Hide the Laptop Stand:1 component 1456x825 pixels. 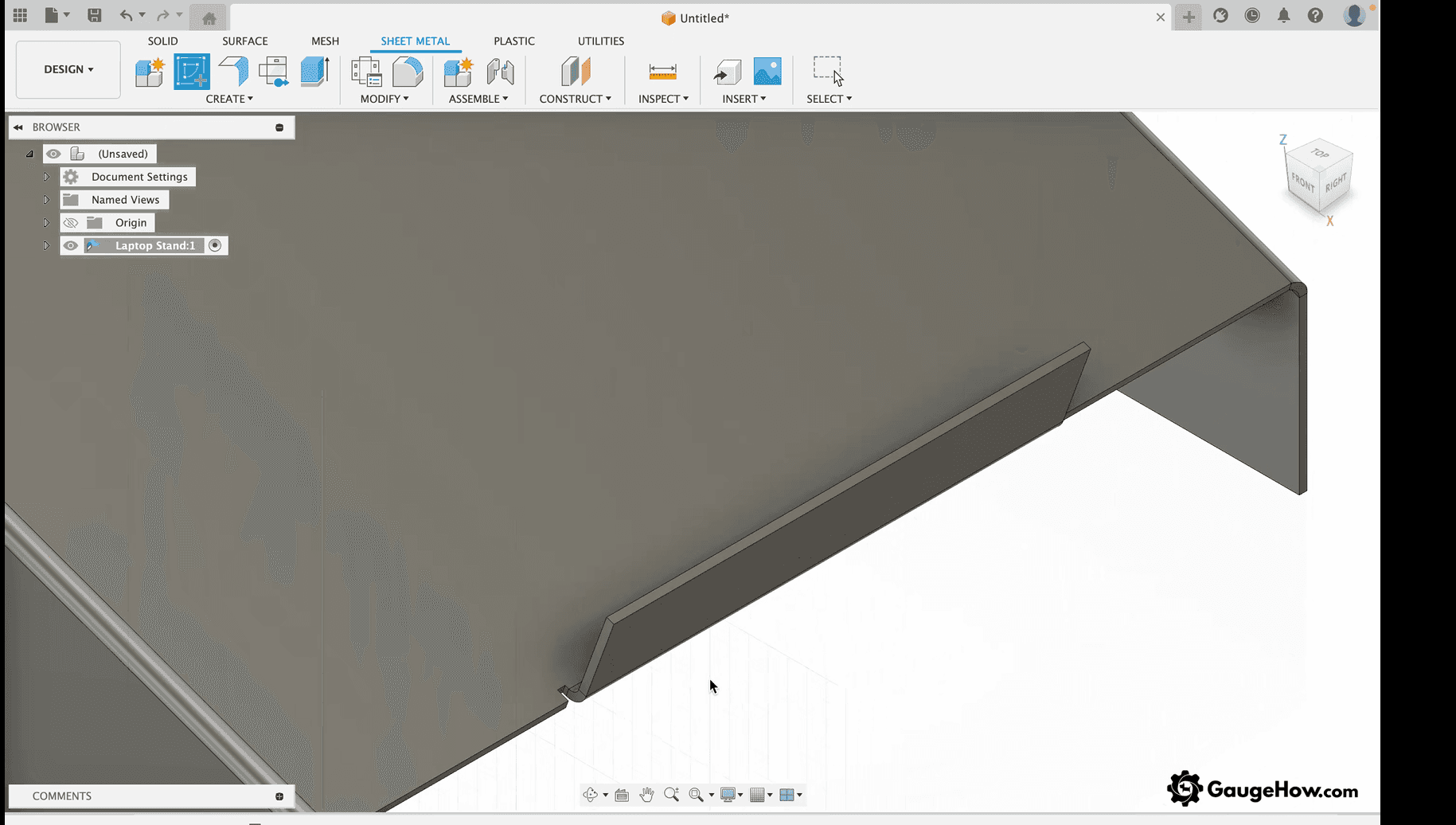(71, 245)
